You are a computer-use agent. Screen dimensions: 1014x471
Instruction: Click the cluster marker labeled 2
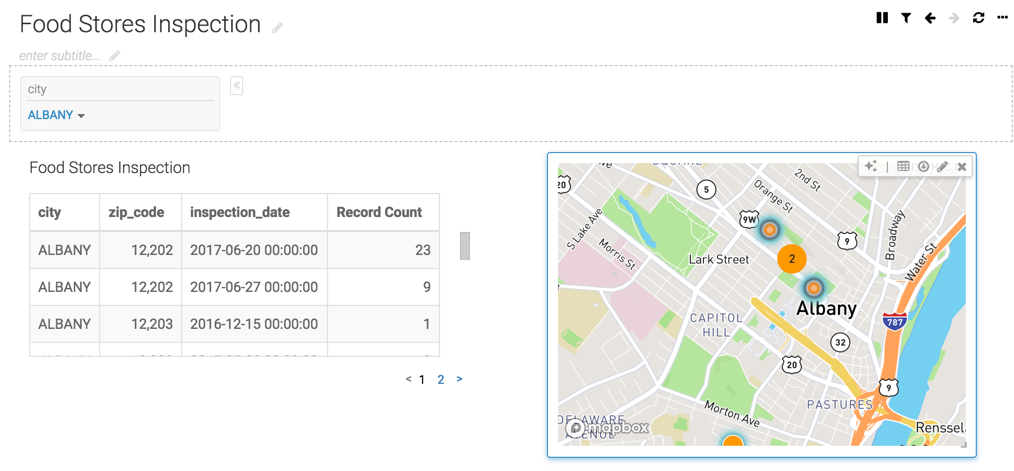[791, 258]
